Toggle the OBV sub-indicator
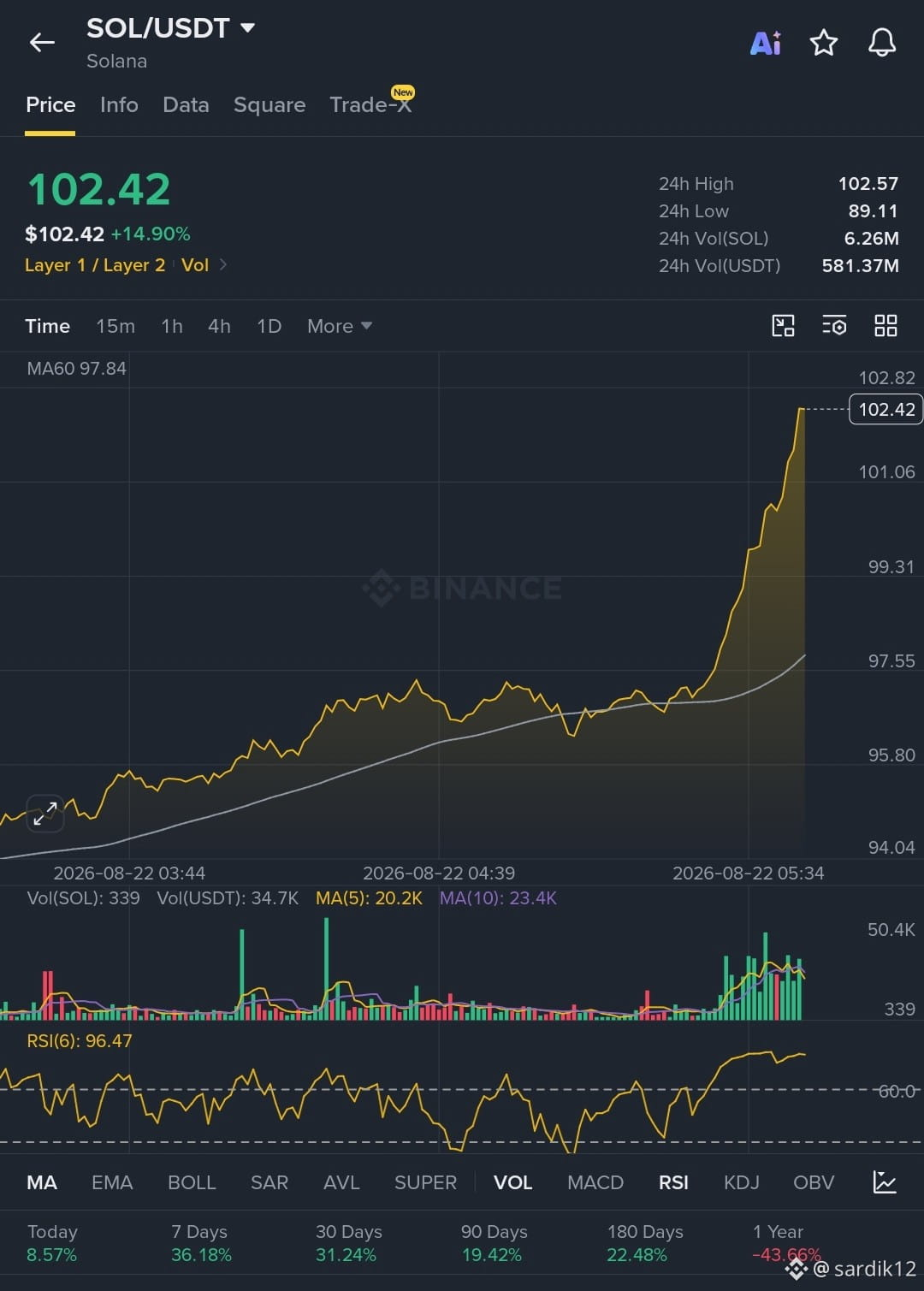 tap(814, 1182)
